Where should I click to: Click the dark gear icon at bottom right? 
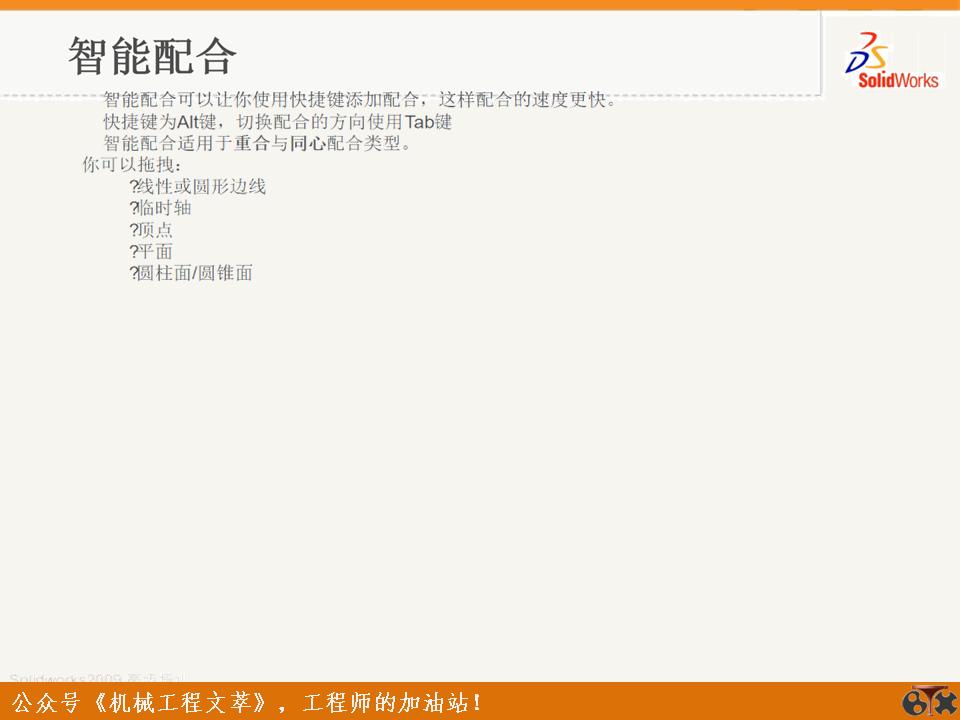click(913, 703)
